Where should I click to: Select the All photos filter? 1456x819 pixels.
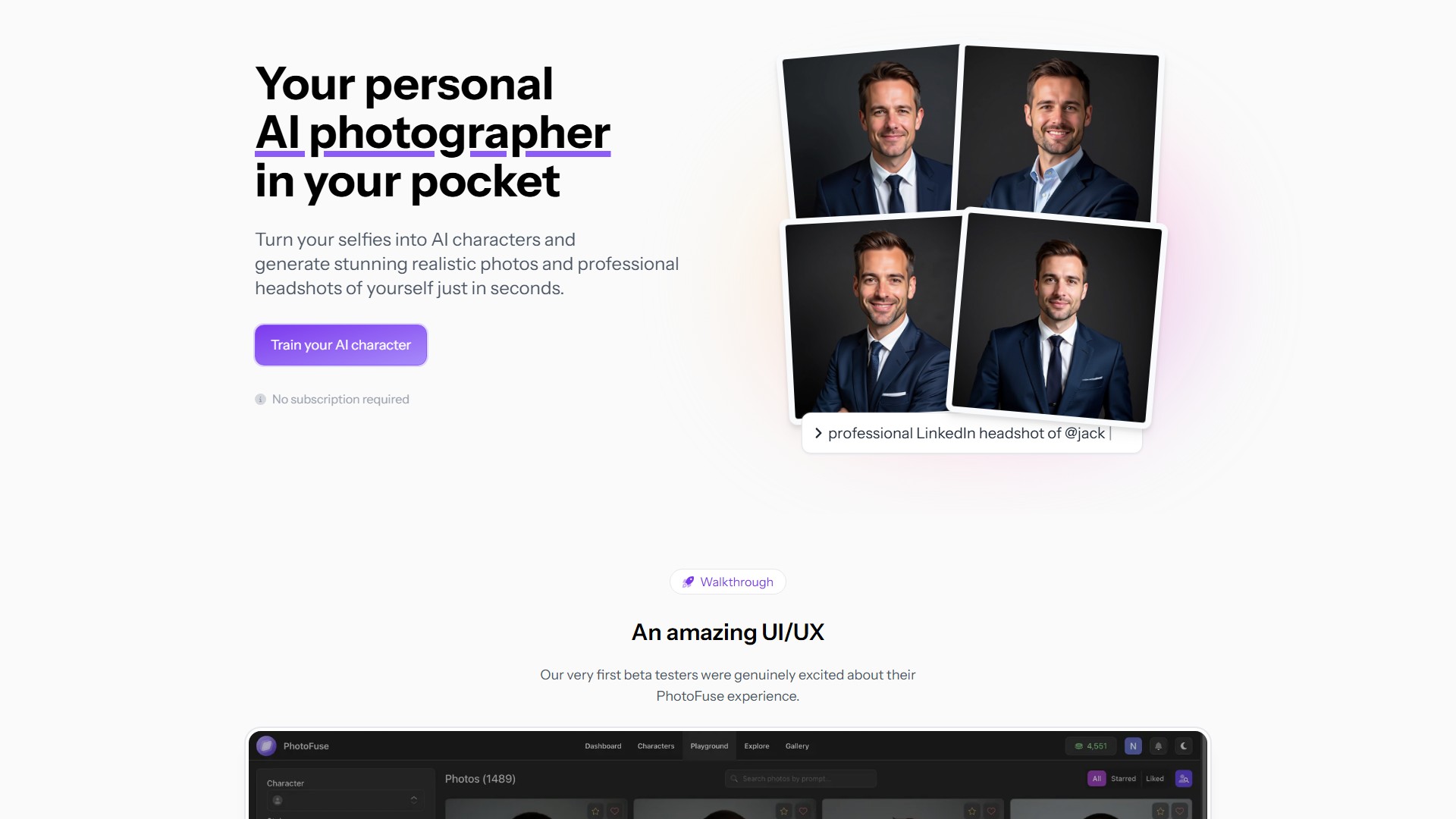pos(1097,779)
